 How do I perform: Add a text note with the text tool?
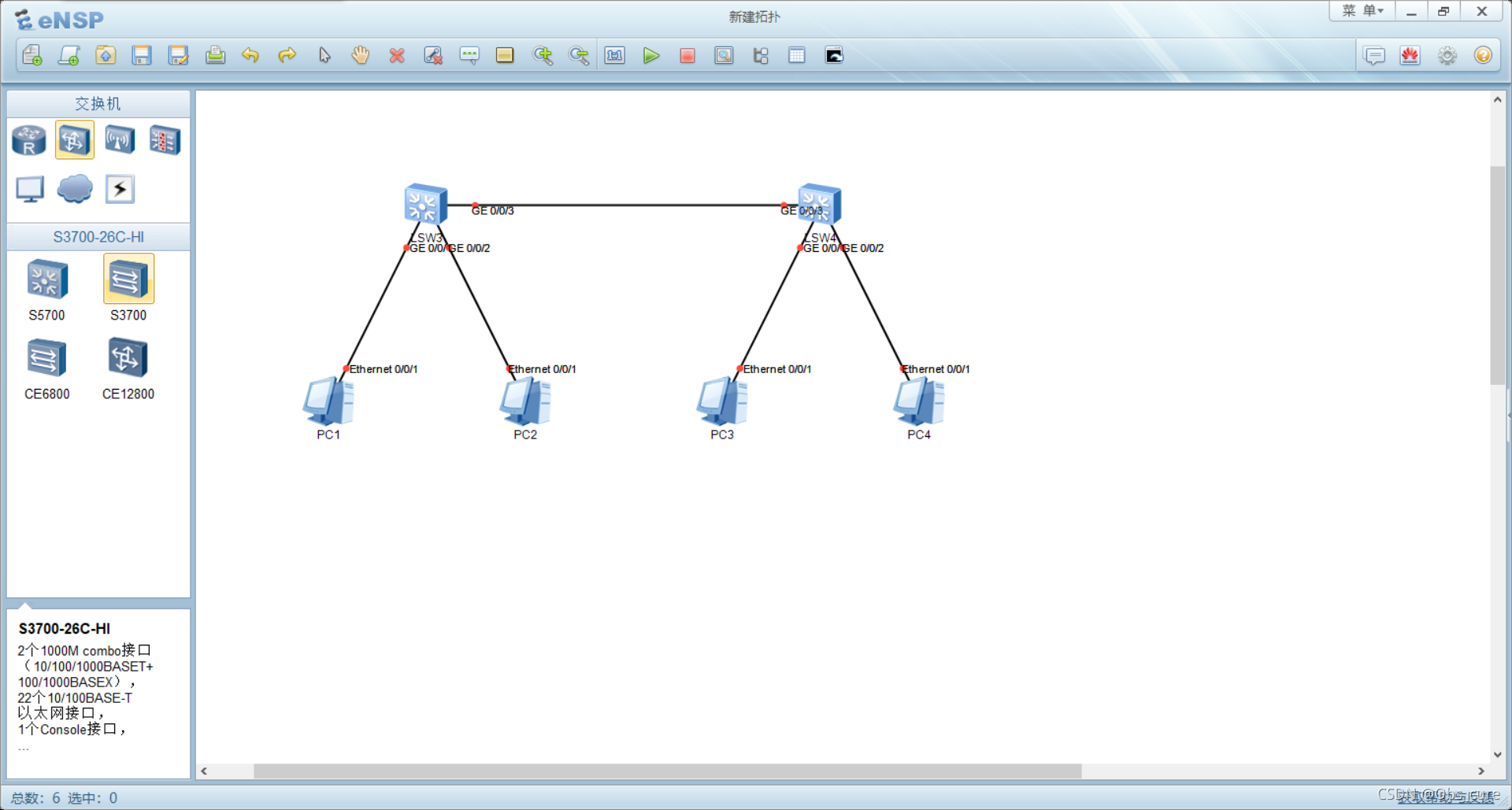coord(469,55)
